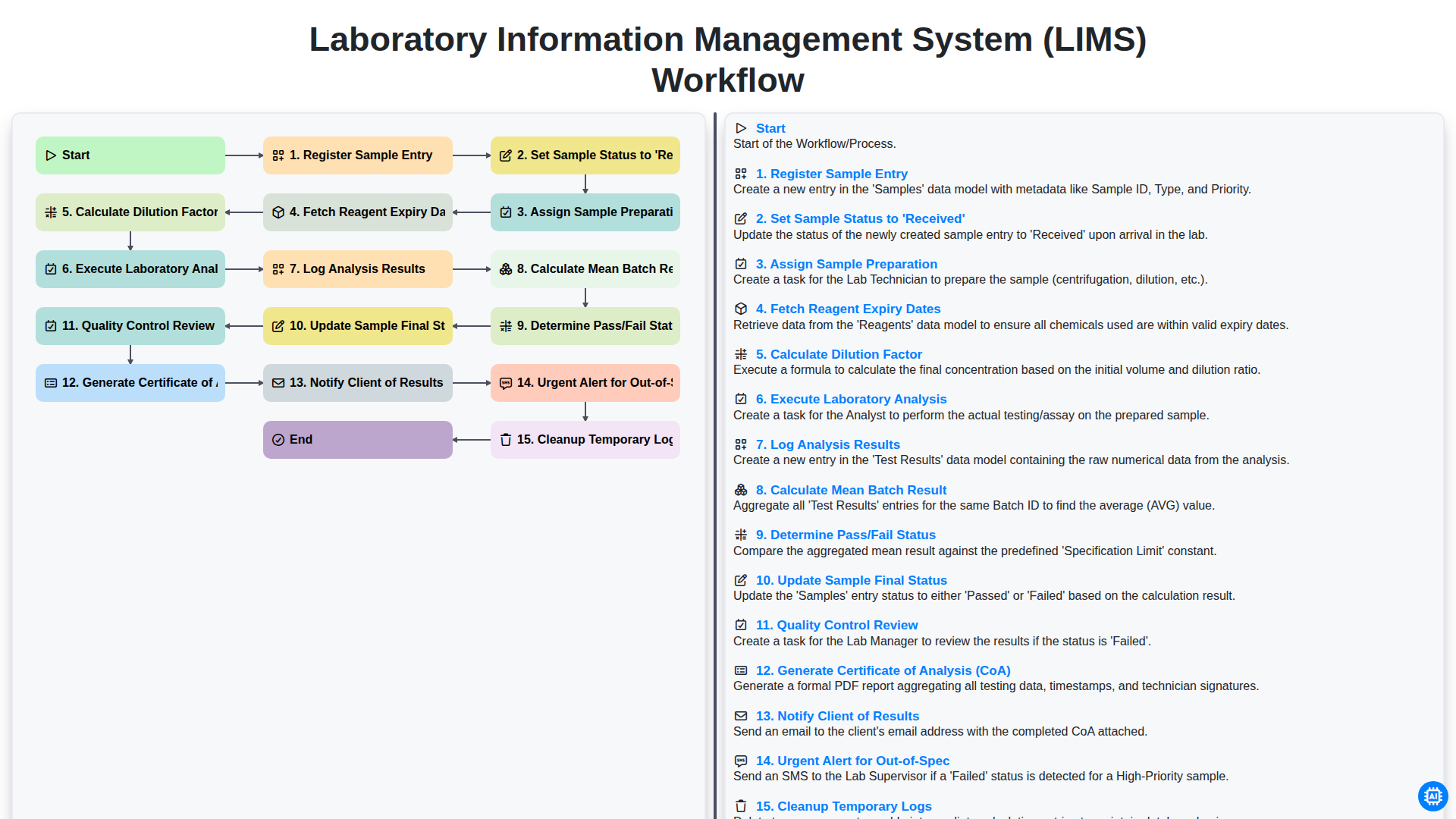Click the SMS icon in Urgent Alert node
Image resolution: width=1456 pixels, height=819 pixels.
point(506,383)
